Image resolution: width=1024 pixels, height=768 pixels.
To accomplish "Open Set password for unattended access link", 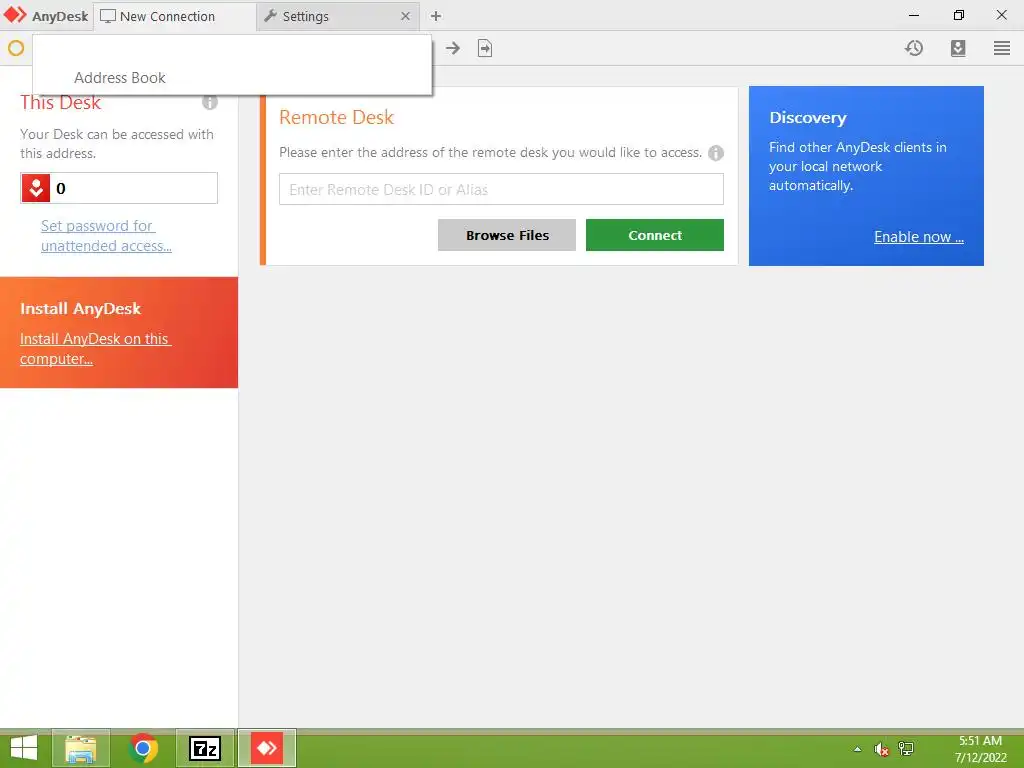I will tap(106, 236).
